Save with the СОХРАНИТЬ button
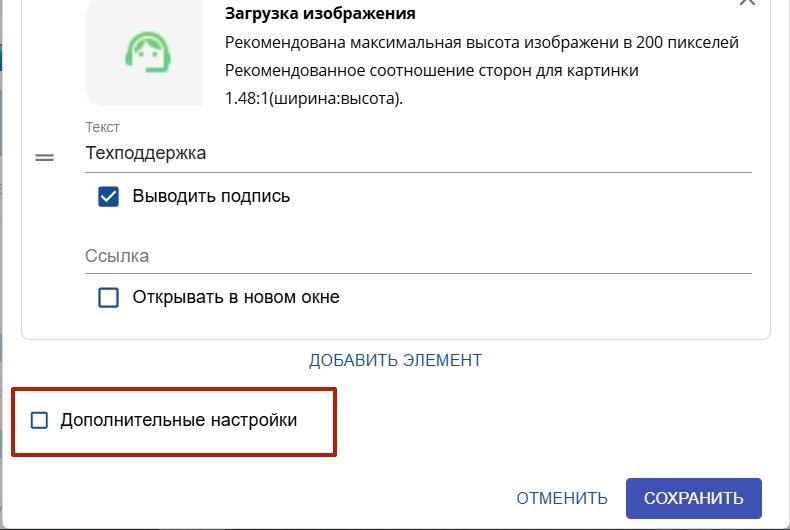790x530 pixels. click(x=694, y=498)
